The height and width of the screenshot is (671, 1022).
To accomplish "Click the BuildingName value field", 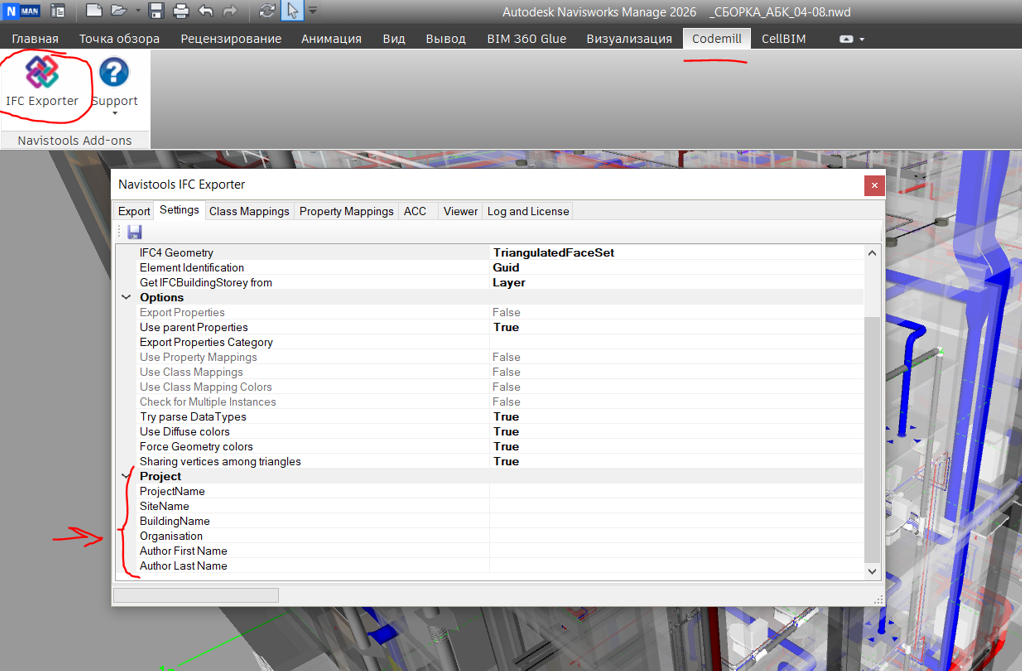I will [x=677, y=521].
